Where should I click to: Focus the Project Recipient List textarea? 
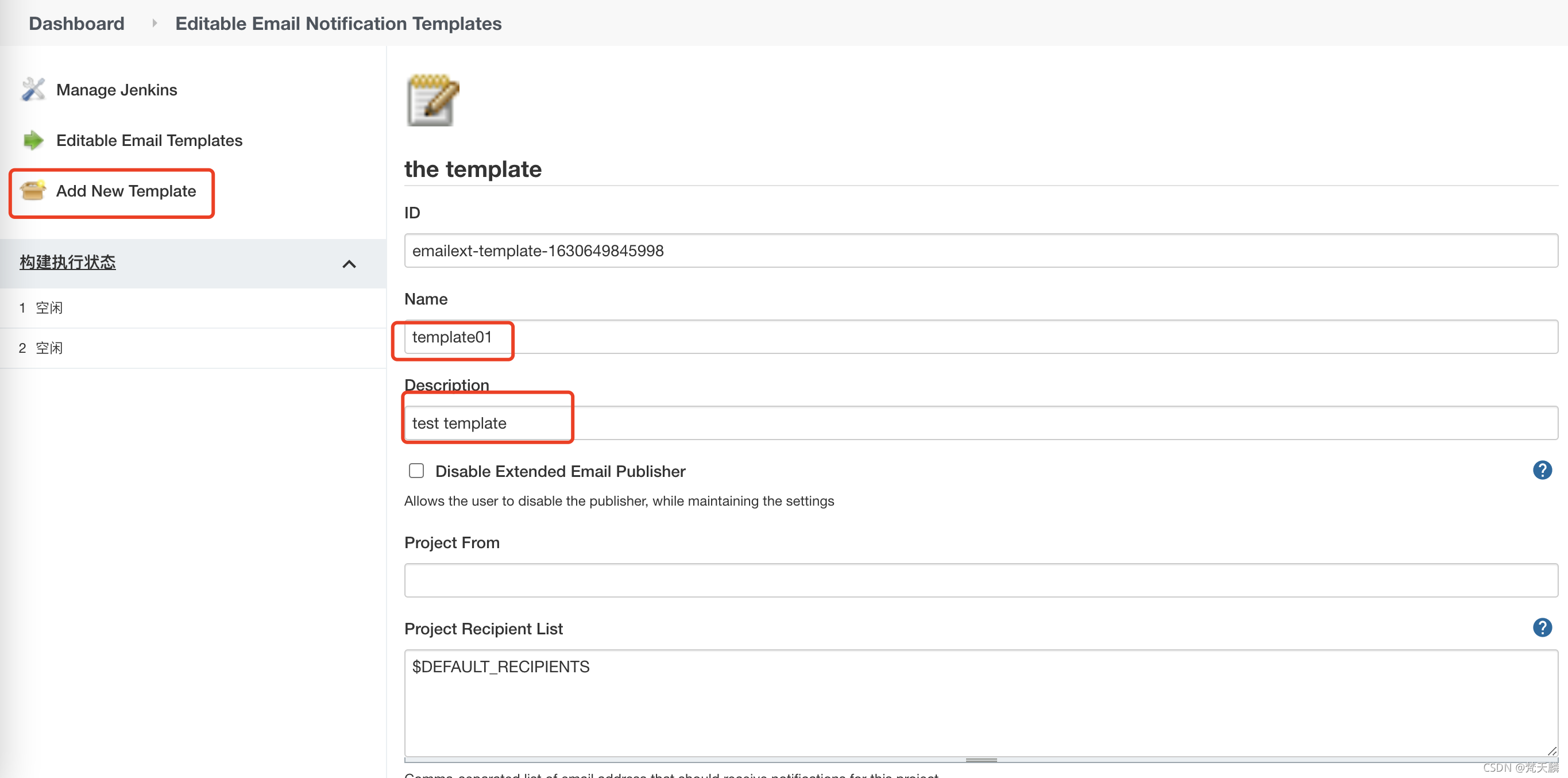click(x=980, y=703)
